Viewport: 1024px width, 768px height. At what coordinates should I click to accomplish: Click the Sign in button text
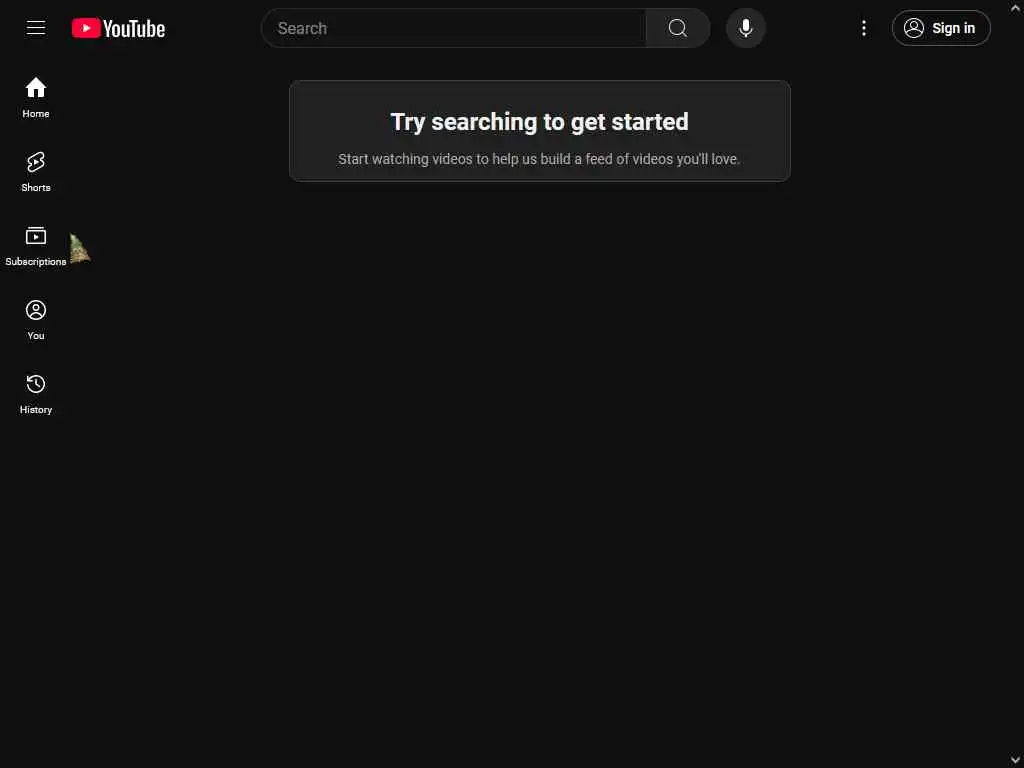click(x=953, y=28)
